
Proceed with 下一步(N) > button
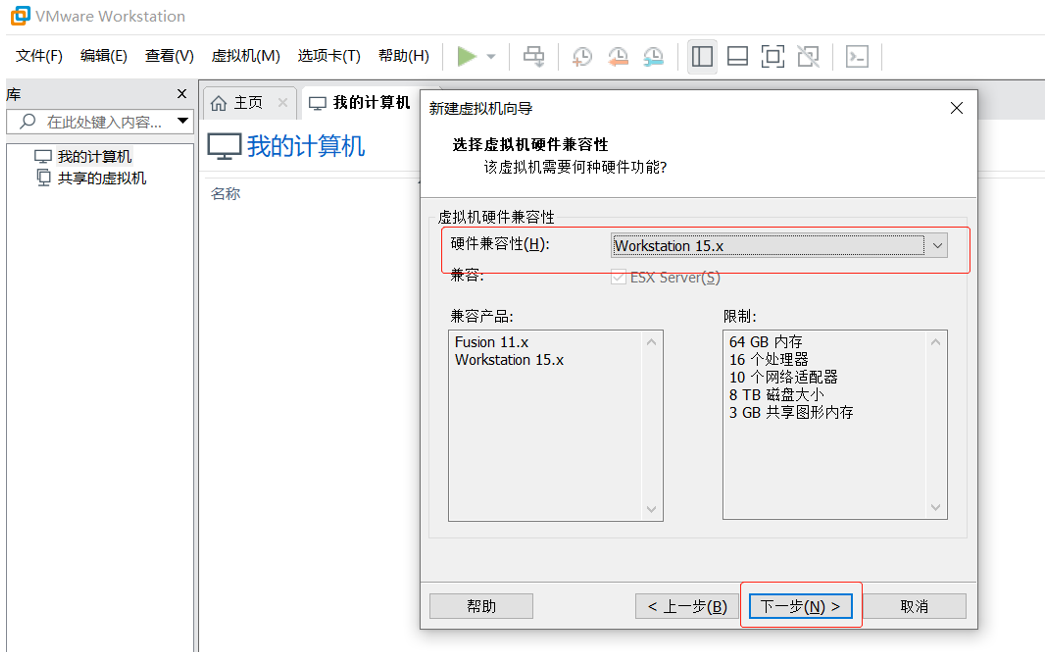[800, 606]
